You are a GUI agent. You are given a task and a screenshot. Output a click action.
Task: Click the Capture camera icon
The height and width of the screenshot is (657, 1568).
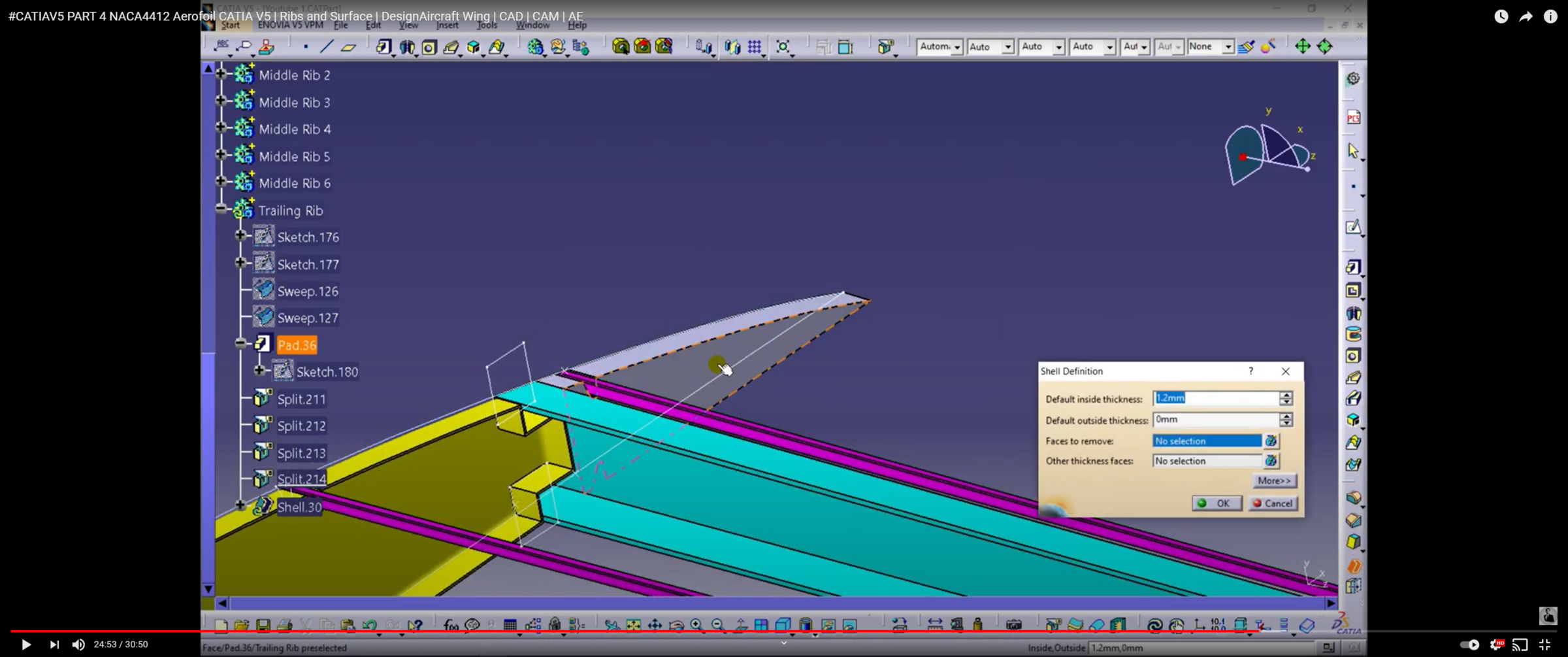point(1014,626)
